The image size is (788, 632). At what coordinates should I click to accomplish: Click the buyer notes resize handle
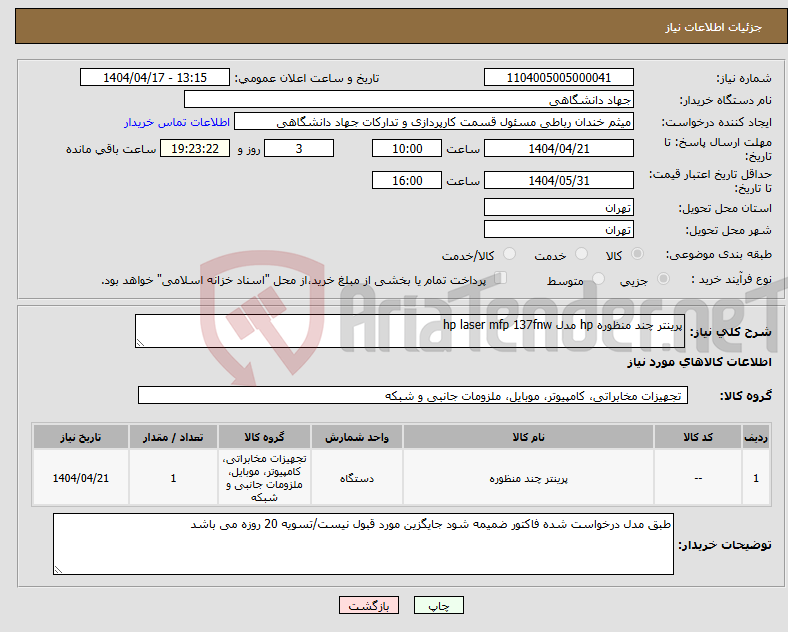pos(58,570)
